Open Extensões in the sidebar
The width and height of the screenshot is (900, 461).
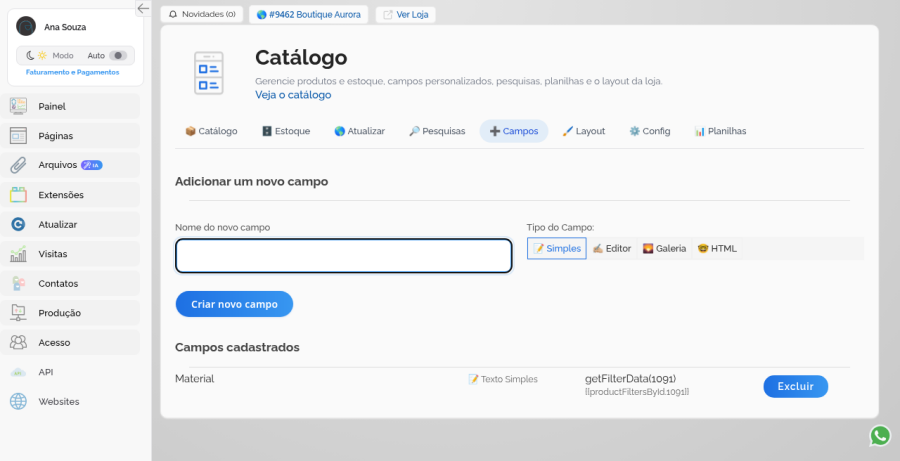pos(70,195)
